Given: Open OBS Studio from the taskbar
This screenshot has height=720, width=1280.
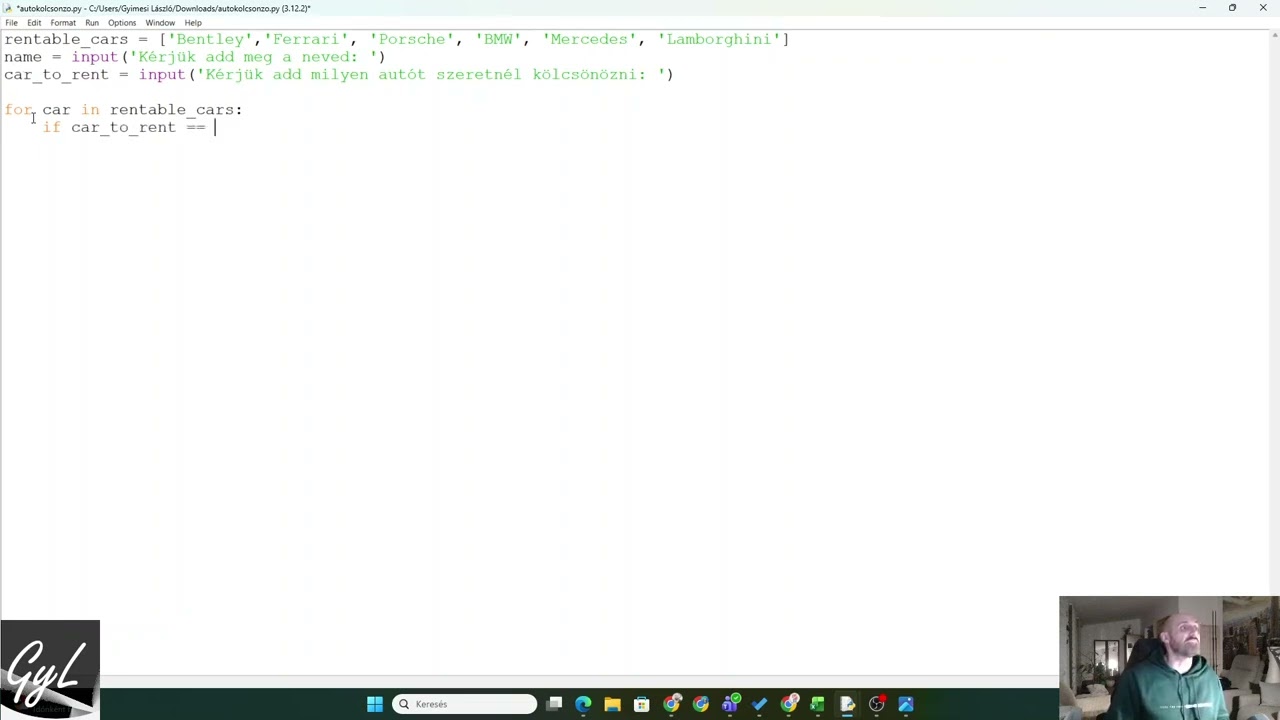Looking at the screenshot, I should [877, 704].
